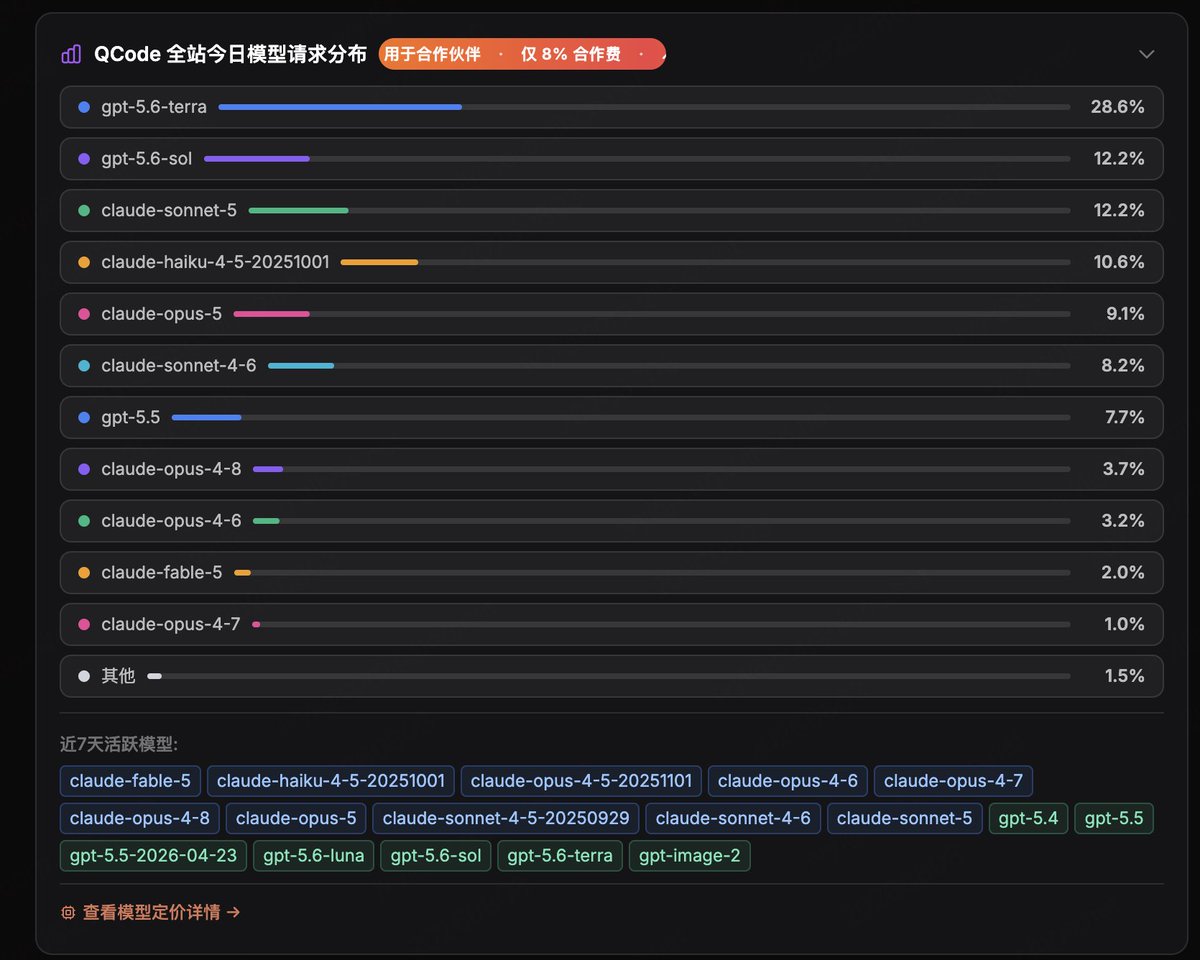The height and width of the screenshot is (960, 1200).
Task: Click the 1.0% value in the claude-opus-4-7 row
Action: pos(1124,625)
